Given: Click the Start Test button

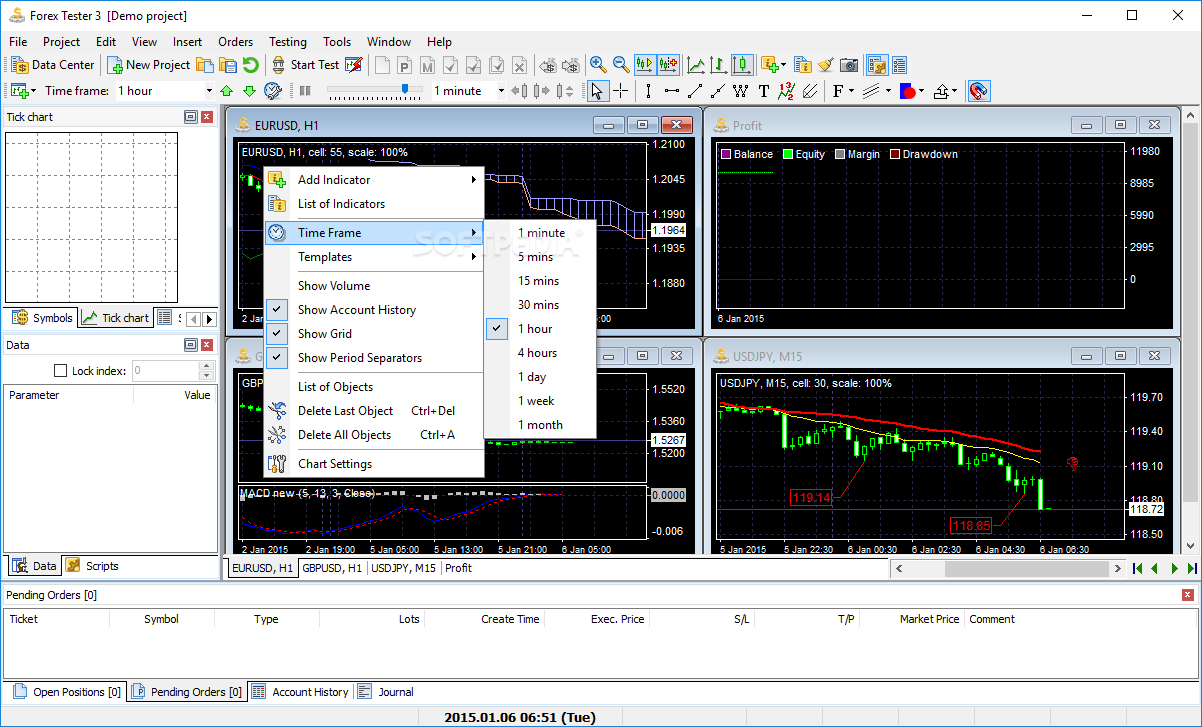Looking at the screenshot, I should pos(304,65).
